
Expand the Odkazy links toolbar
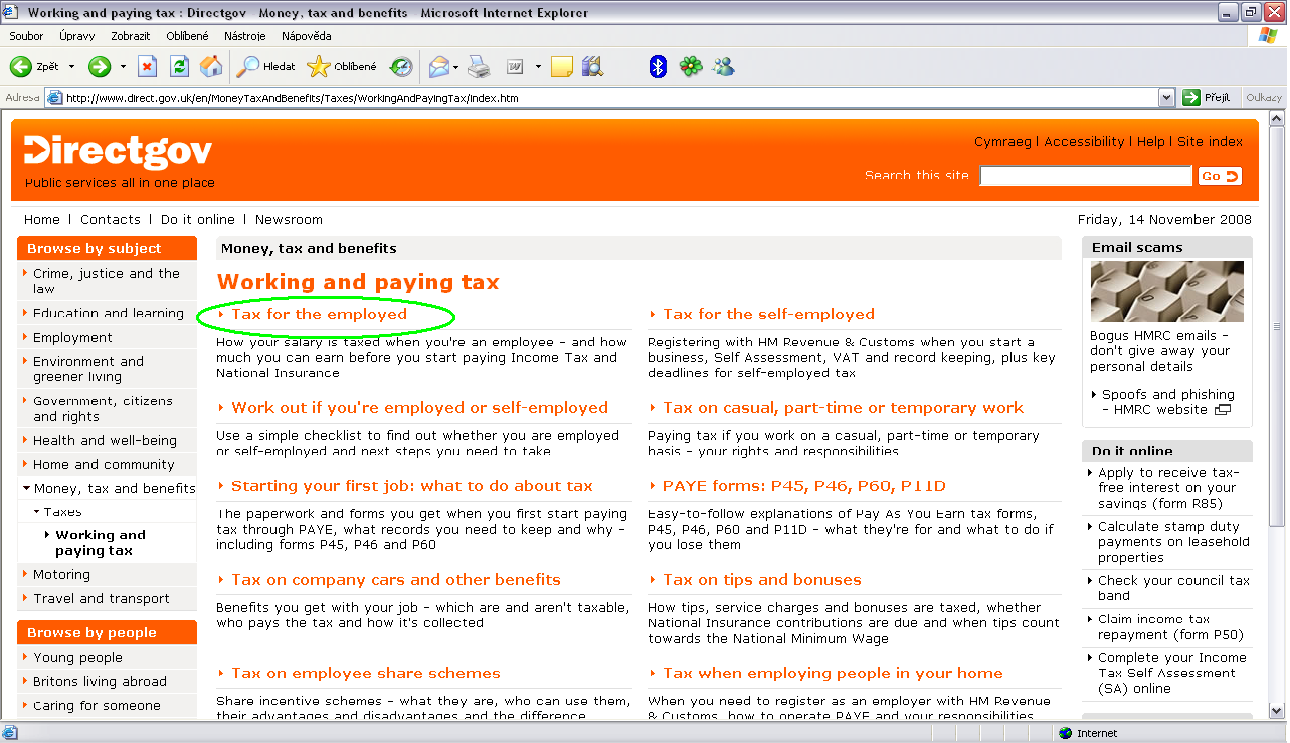pyautogui.click(x=1264, y=98)
